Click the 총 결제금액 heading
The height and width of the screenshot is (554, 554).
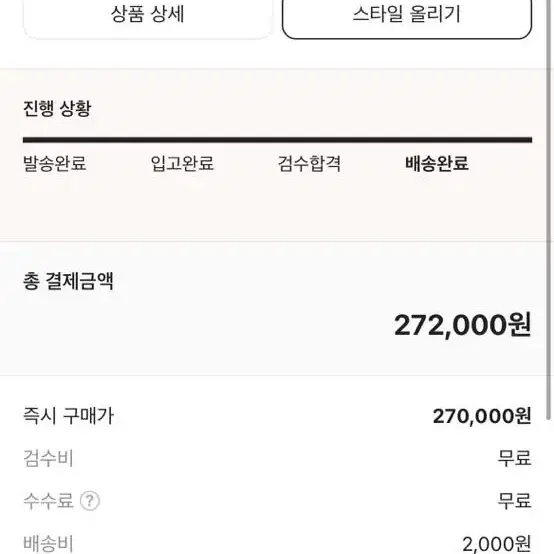pos(68,281)
